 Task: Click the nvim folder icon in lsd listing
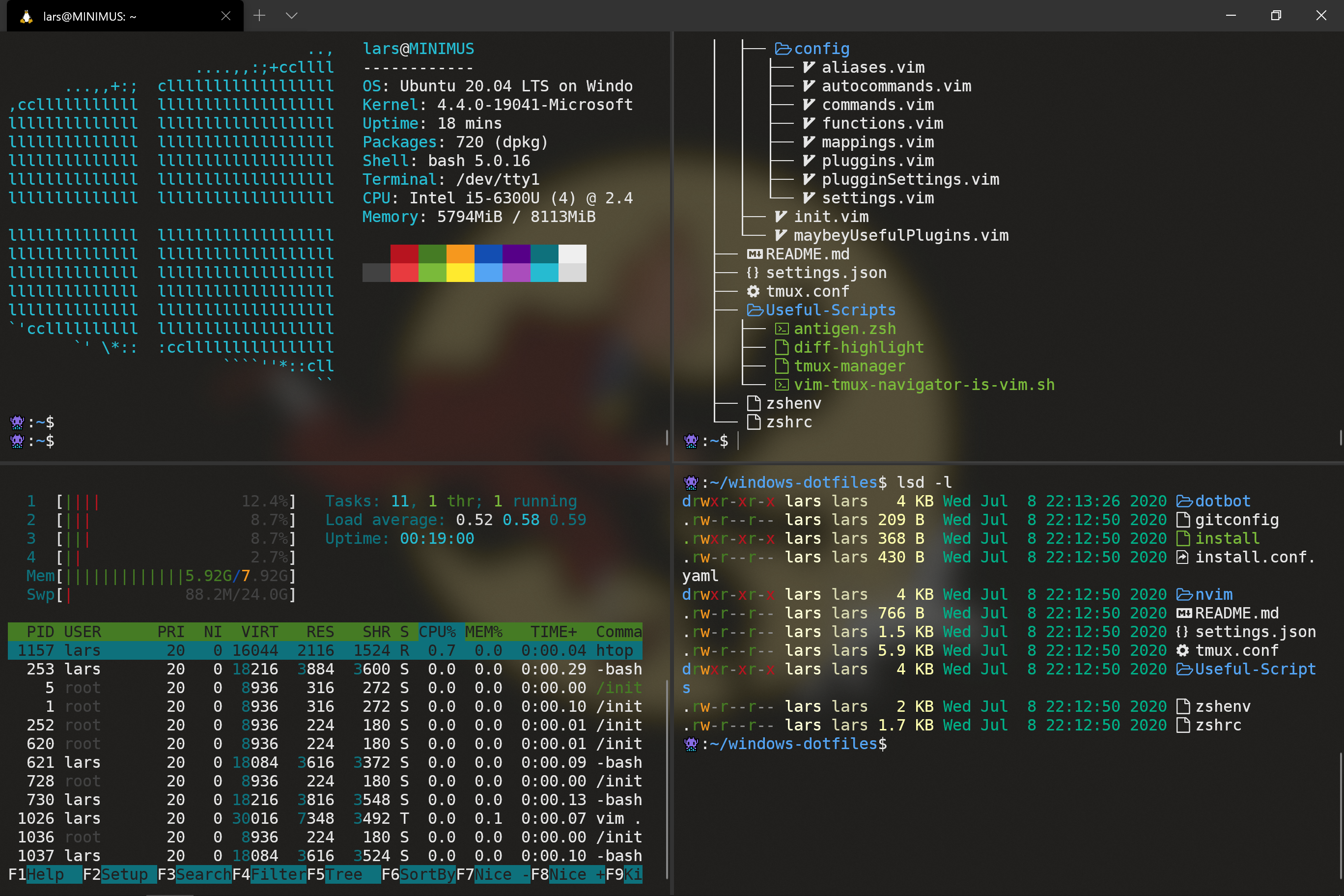(1184, 595)
